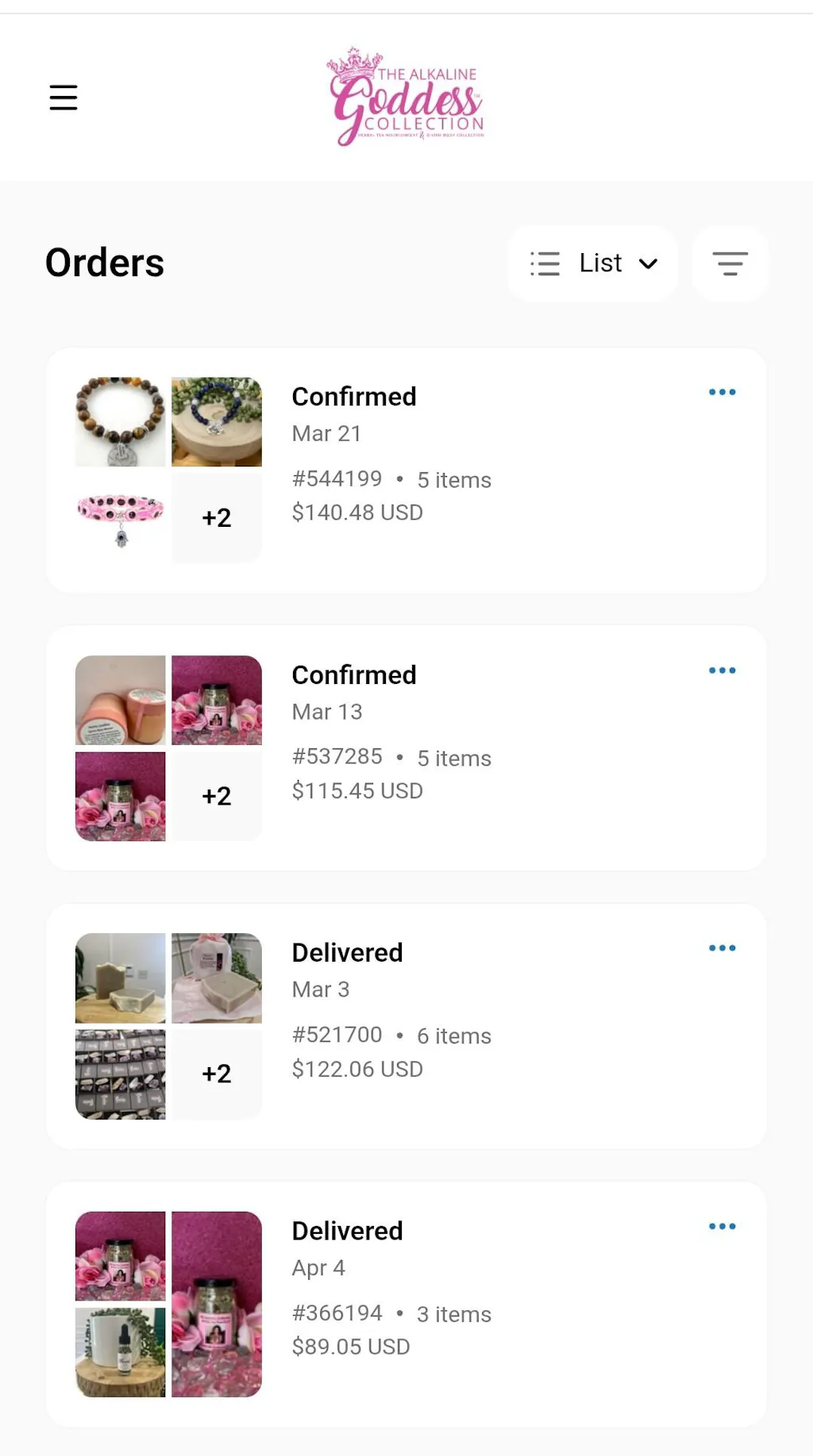The height and width of the screenshot is (1456, 813).
Task: Open the Confirmed order from Mar 21
Action: pos(354,397)
